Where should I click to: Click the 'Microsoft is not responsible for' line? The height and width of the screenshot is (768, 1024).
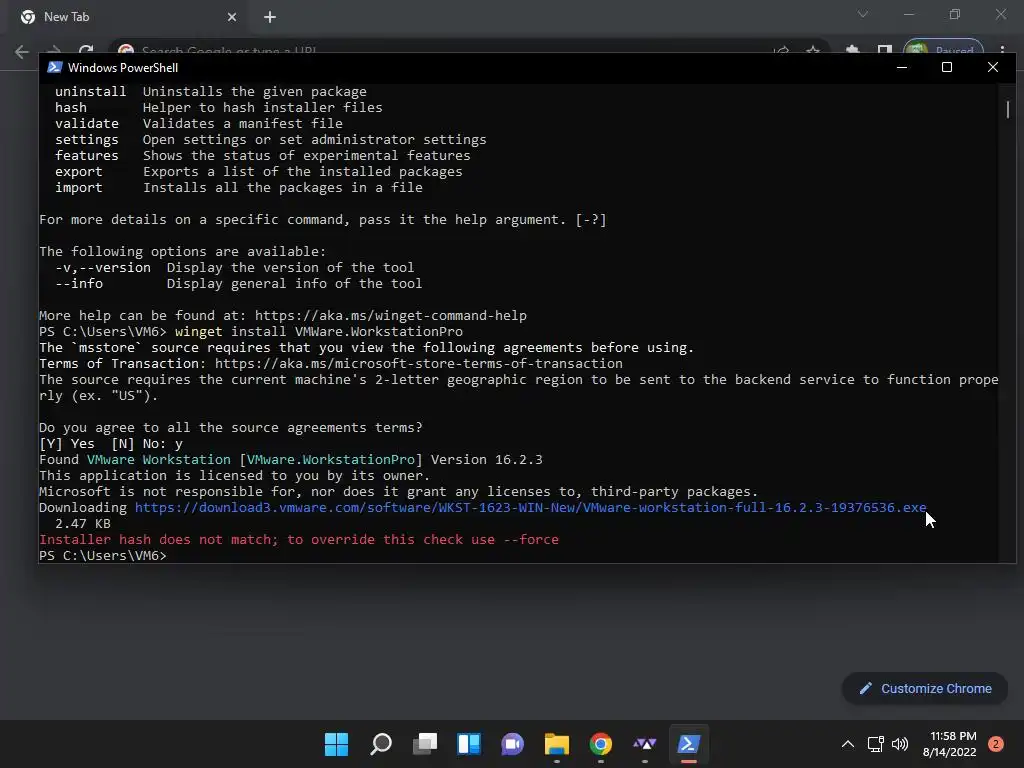(398, 492)
